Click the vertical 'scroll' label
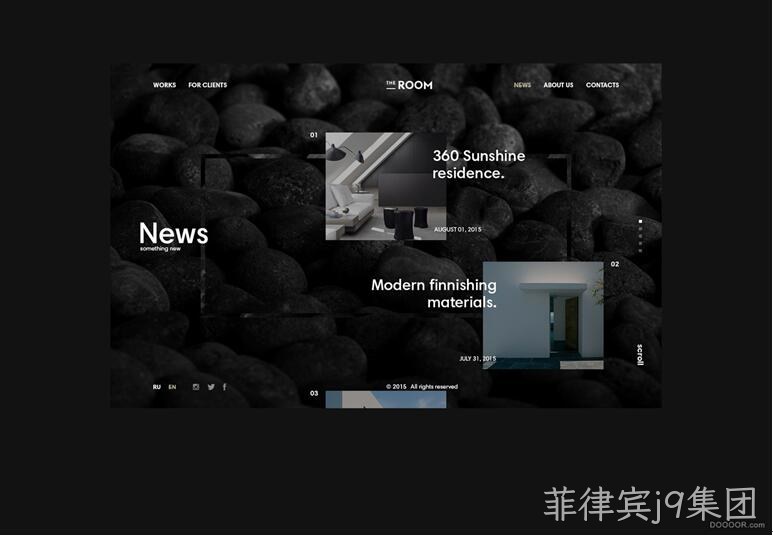This screenshot has width=773, height=536. (x=640, y=355)
